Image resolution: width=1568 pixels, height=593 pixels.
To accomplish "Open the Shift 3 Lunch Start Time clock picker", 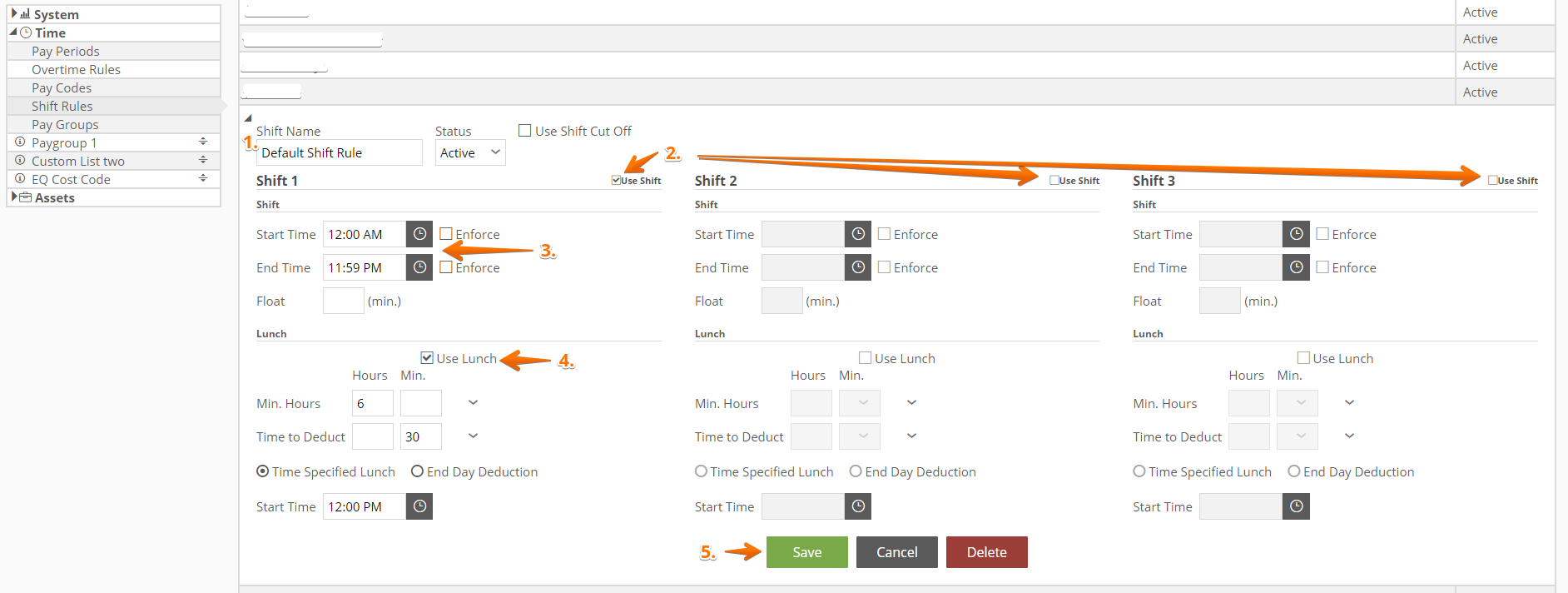I will 1296,506.
